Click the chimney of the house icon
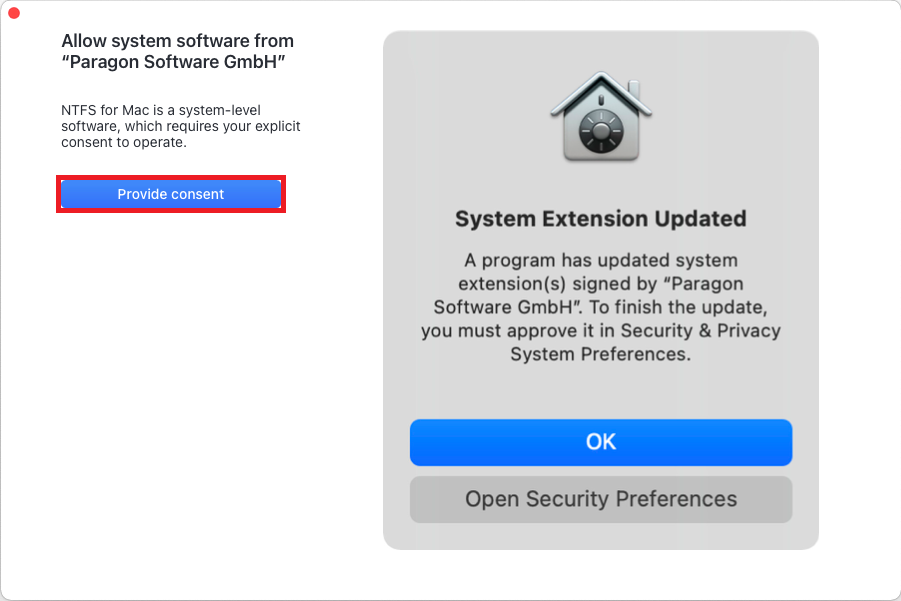The image size is (901, 601). pos(634,91)
